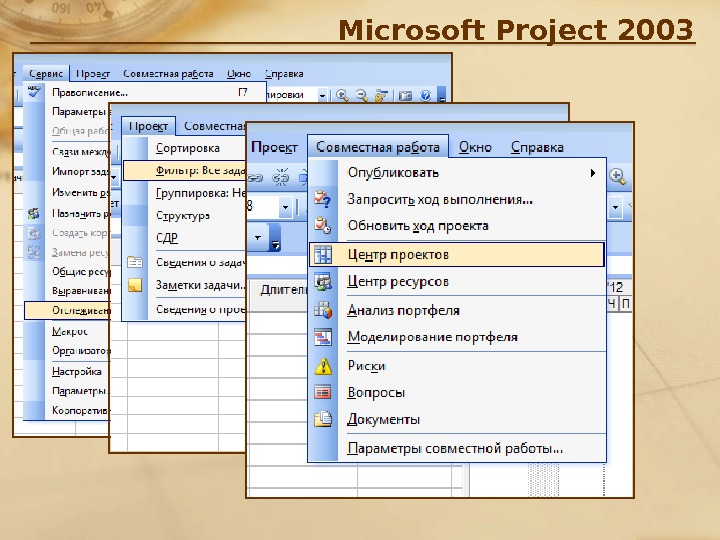Click the link tasks chain icon in front toolbar
The image size is (720, 540).
coord(255,178)
